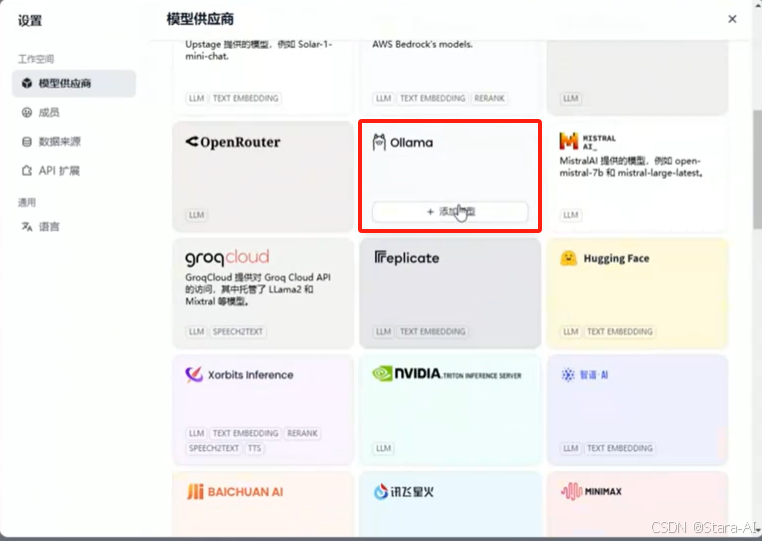The width and height of the screenshot is (762, 541).
Task: Click the SPEECH2TEXT tag on Xorbits card
Action: pos(214,448)
